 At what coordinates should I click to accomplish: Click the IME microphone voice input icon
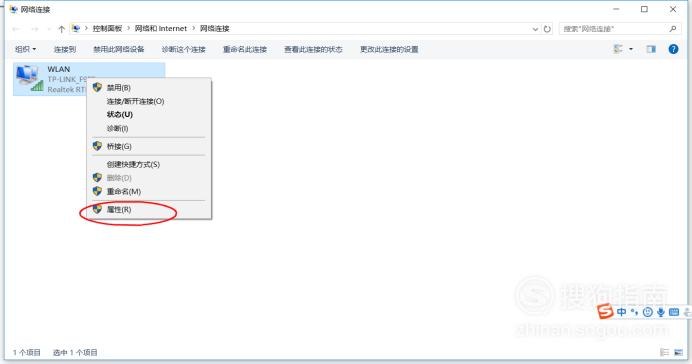coord(661,312)
